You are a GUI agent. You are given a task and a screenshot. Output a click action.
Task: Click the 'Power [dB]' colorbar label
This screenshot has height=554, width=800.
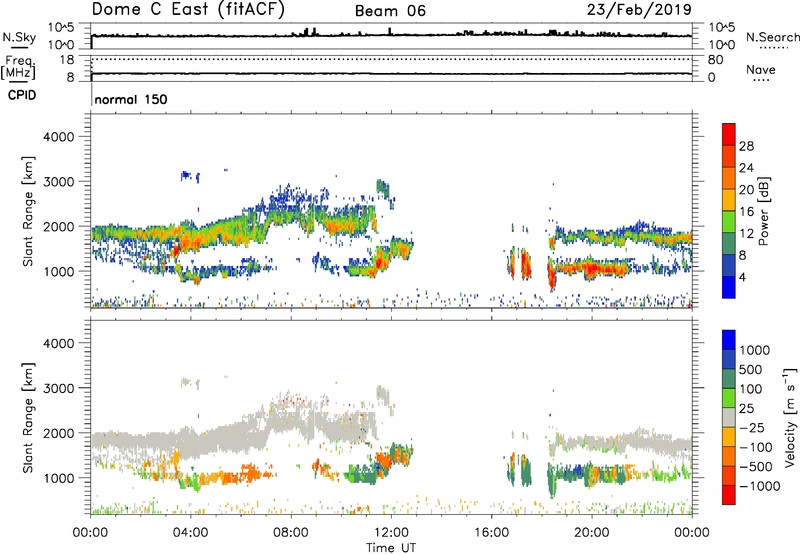[763, 211]
